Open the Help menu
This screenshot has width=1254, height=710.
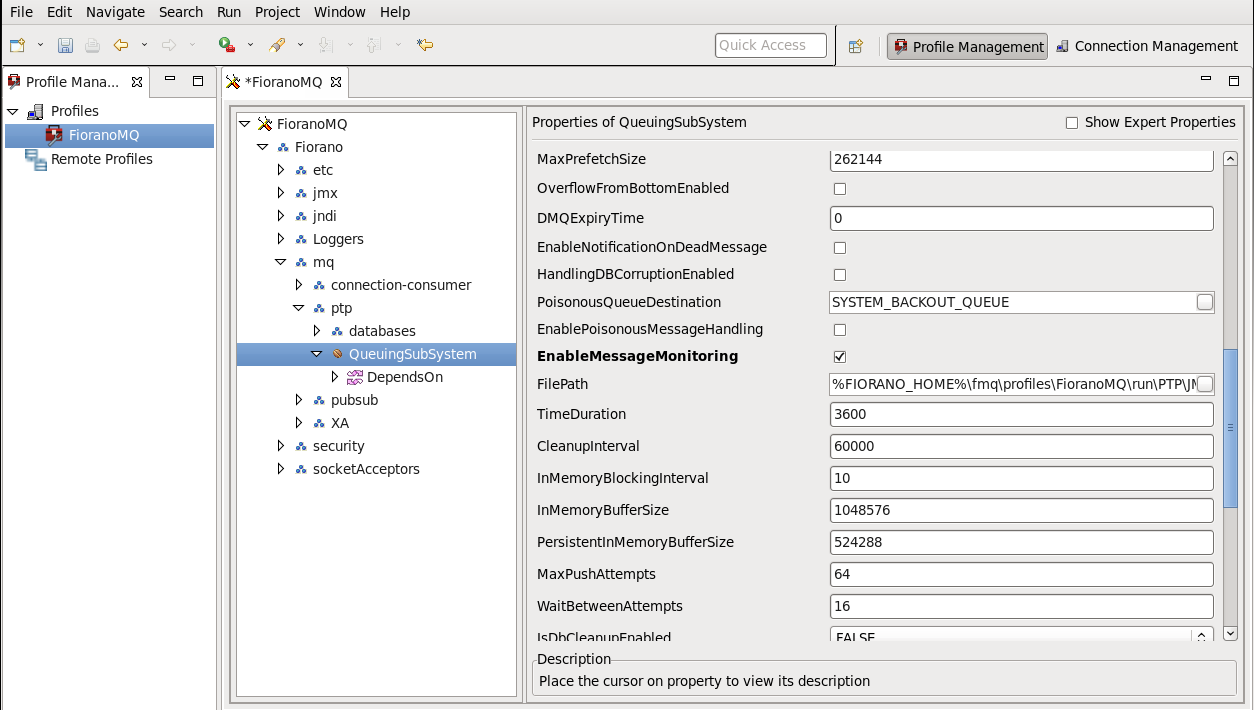[395, 12]
